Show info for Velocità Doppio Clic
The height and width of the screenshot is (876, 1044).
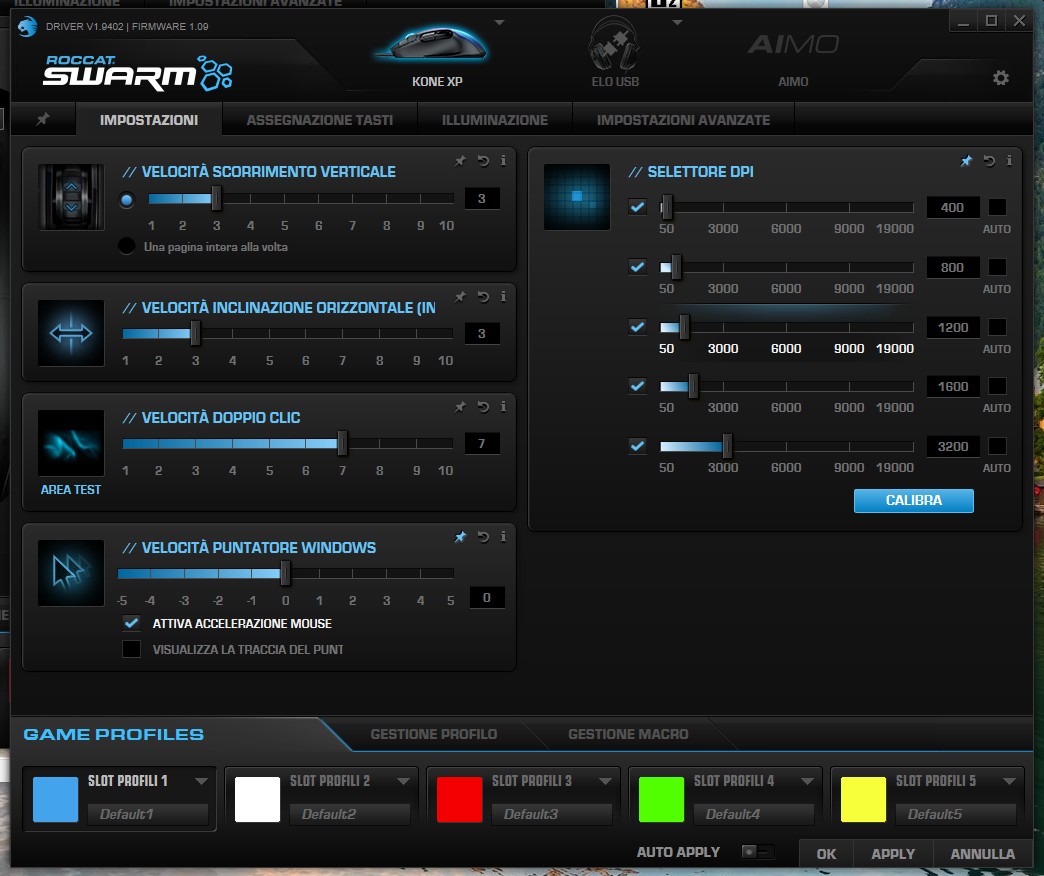503,407
